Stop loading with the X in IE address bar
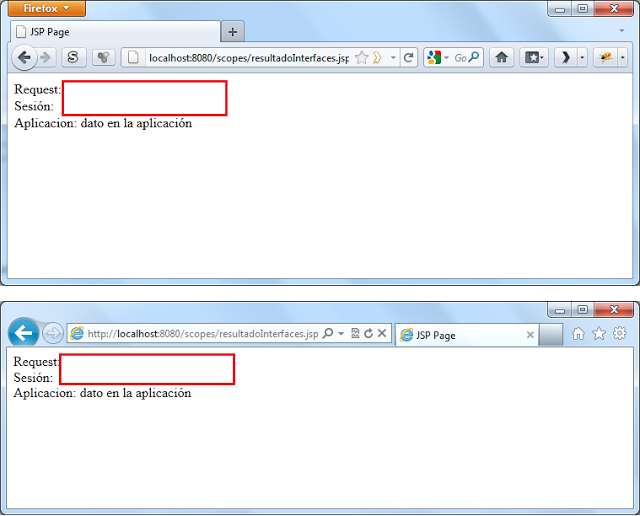 (382, 334)
